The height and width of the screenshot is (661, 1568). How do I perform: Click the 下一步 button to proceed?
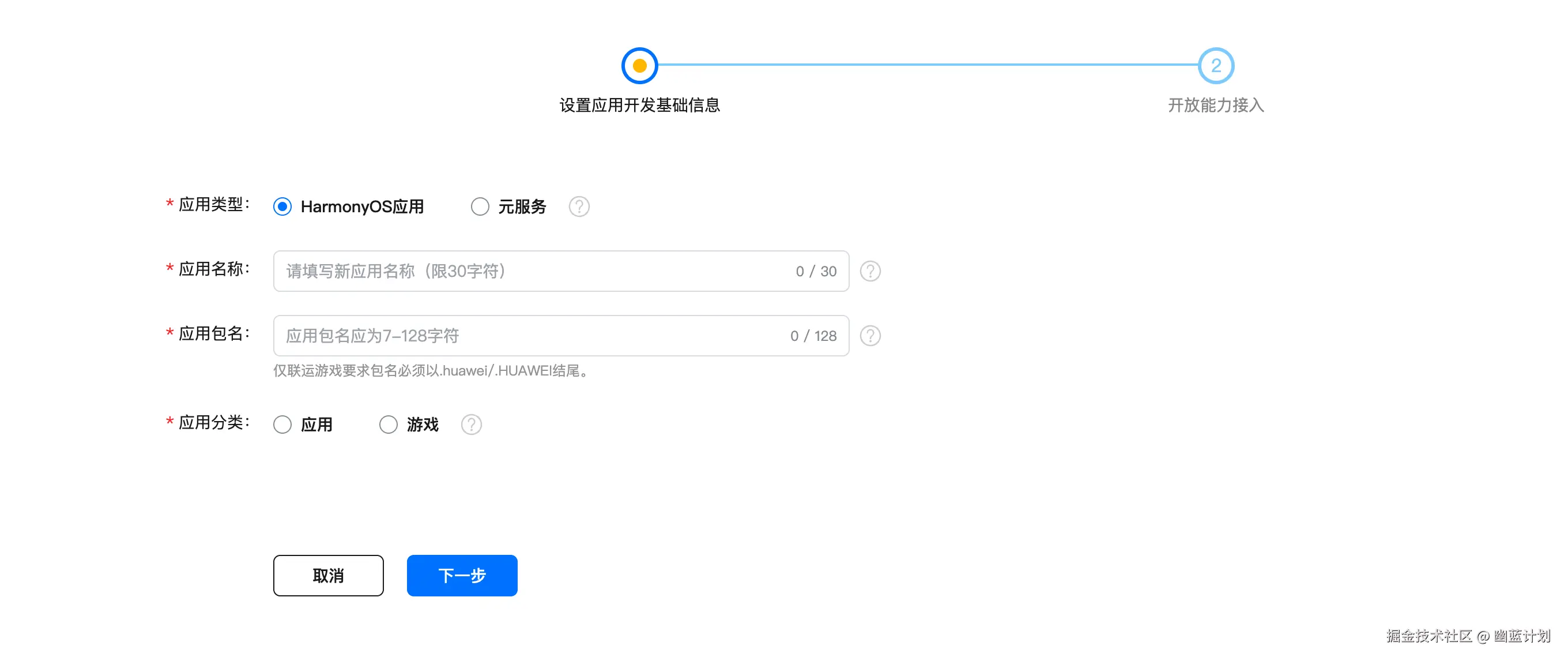(x=461, y=575)
